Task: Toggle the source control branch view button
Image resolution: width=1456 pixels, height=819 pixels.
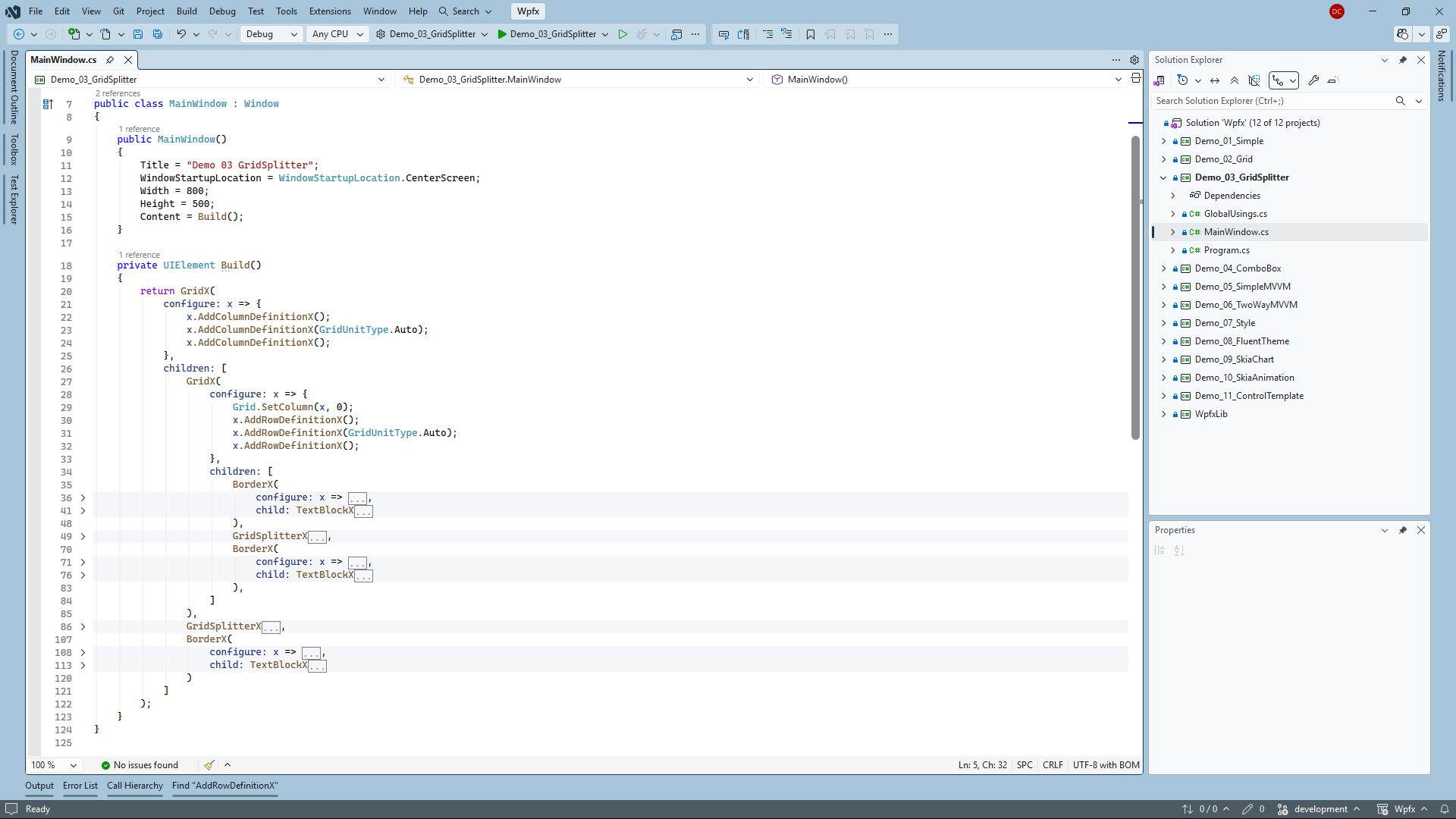Action: (1279, 80)
